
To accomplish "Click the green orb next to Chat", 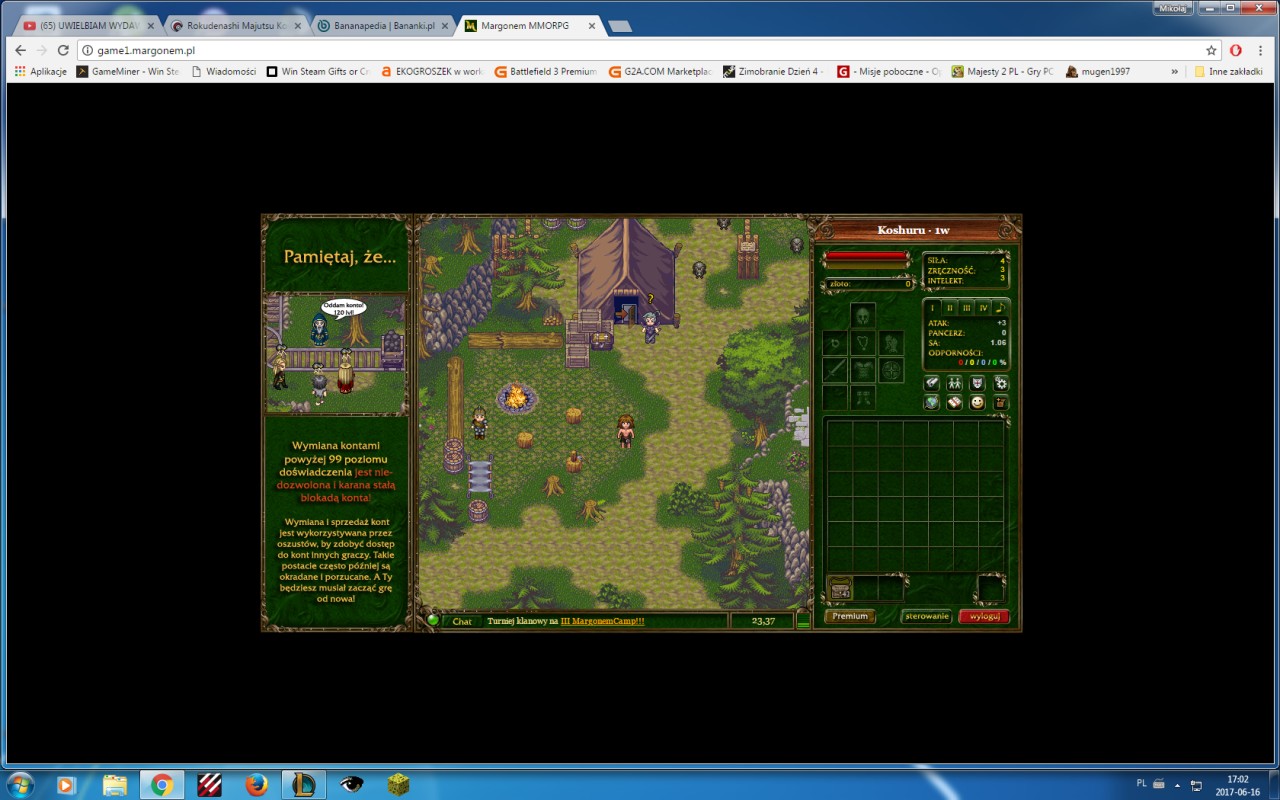I will tap(433, 620).
